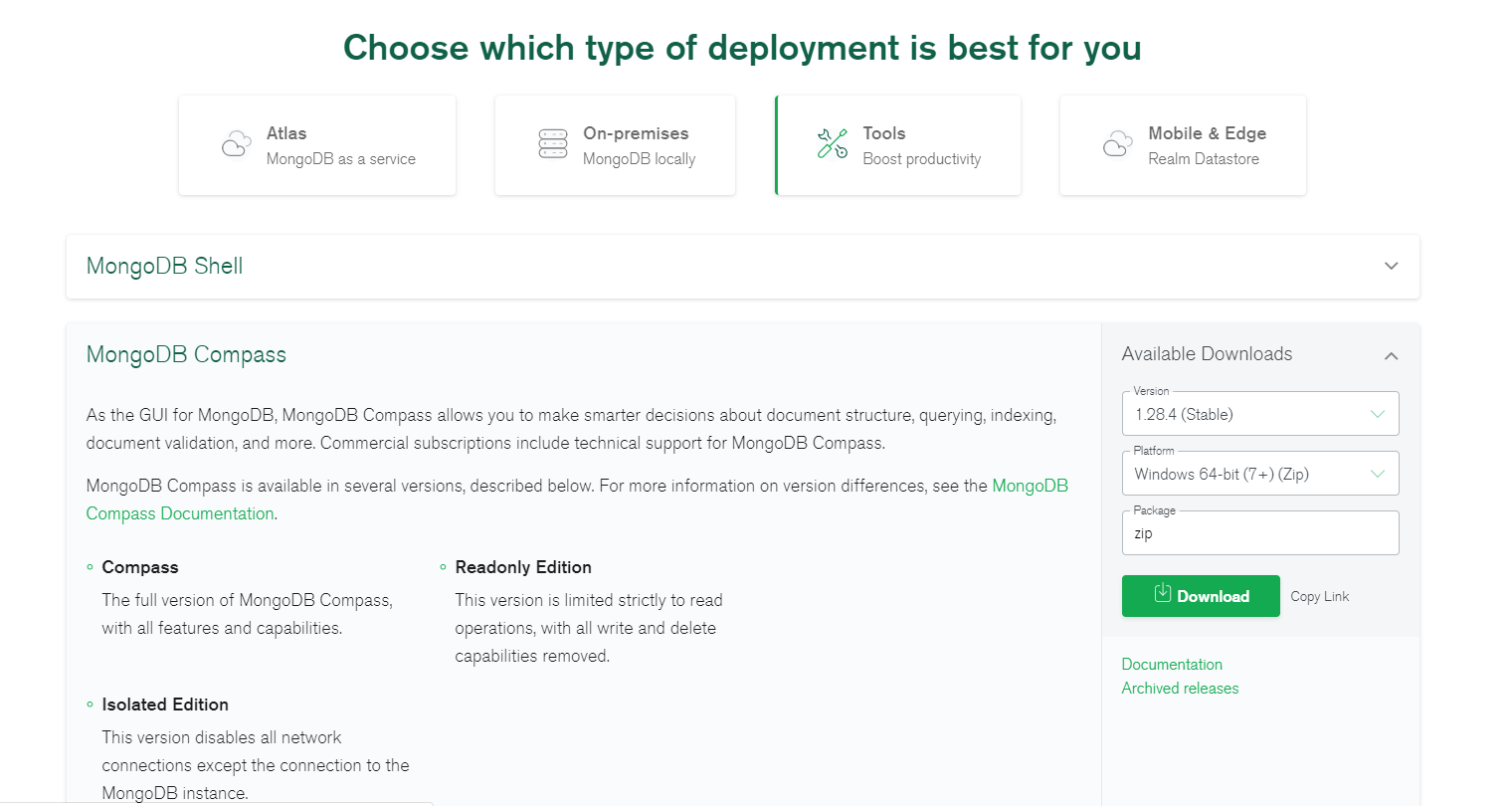The image size is (1512, 806).
Task: Switch to the Tools tab
Action: click(x=898, y=145)
